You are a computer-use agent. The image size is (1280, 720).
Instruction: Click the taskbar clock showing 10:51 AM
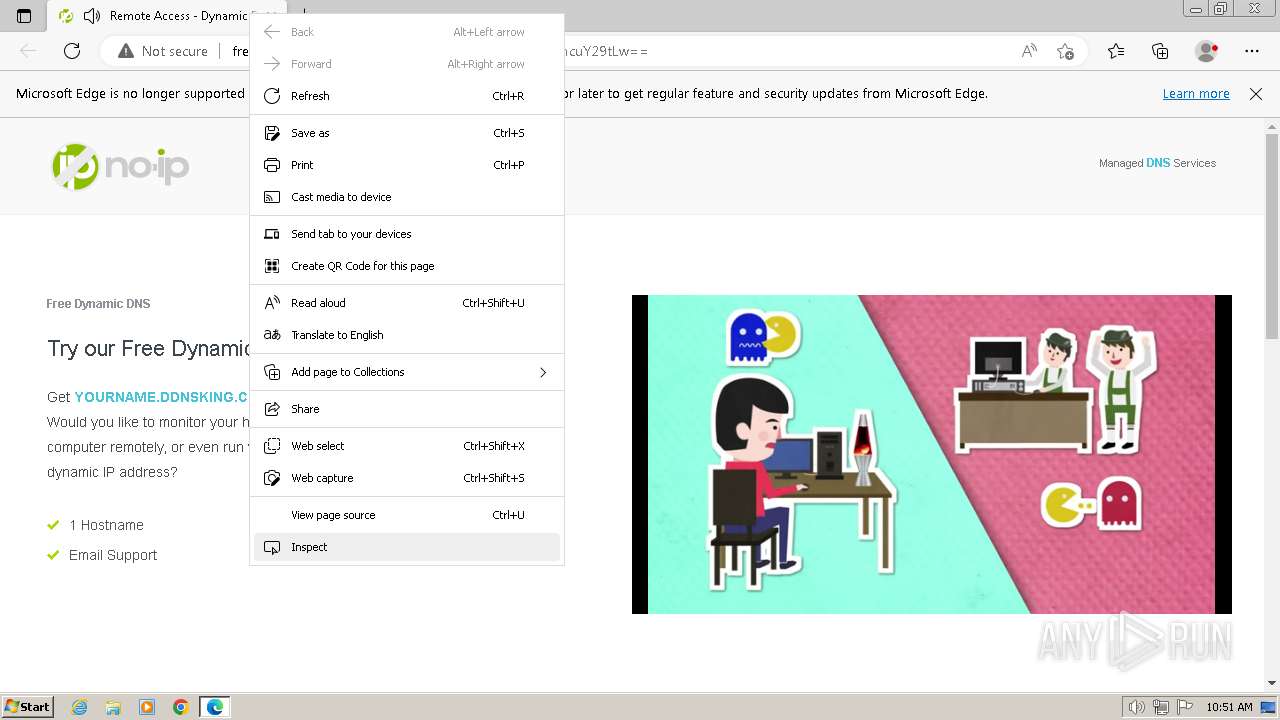click(x=1229, y=707)
